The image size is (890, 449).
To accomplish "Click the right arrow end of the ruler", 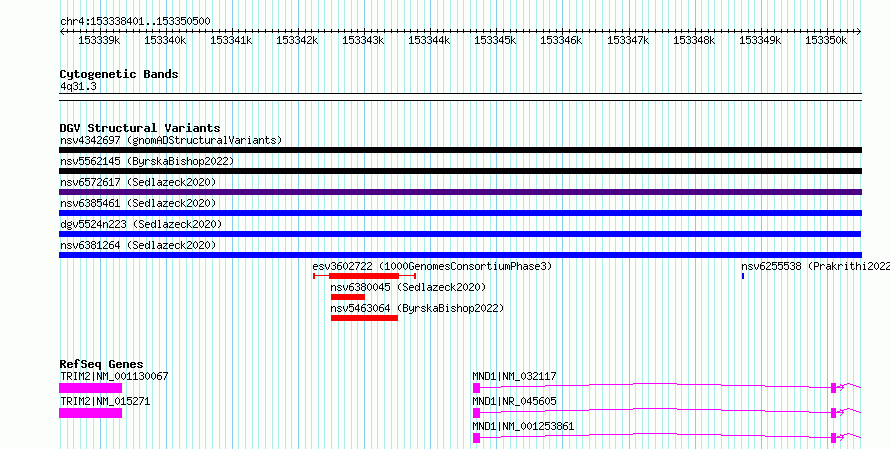I will tap(859, 32).
